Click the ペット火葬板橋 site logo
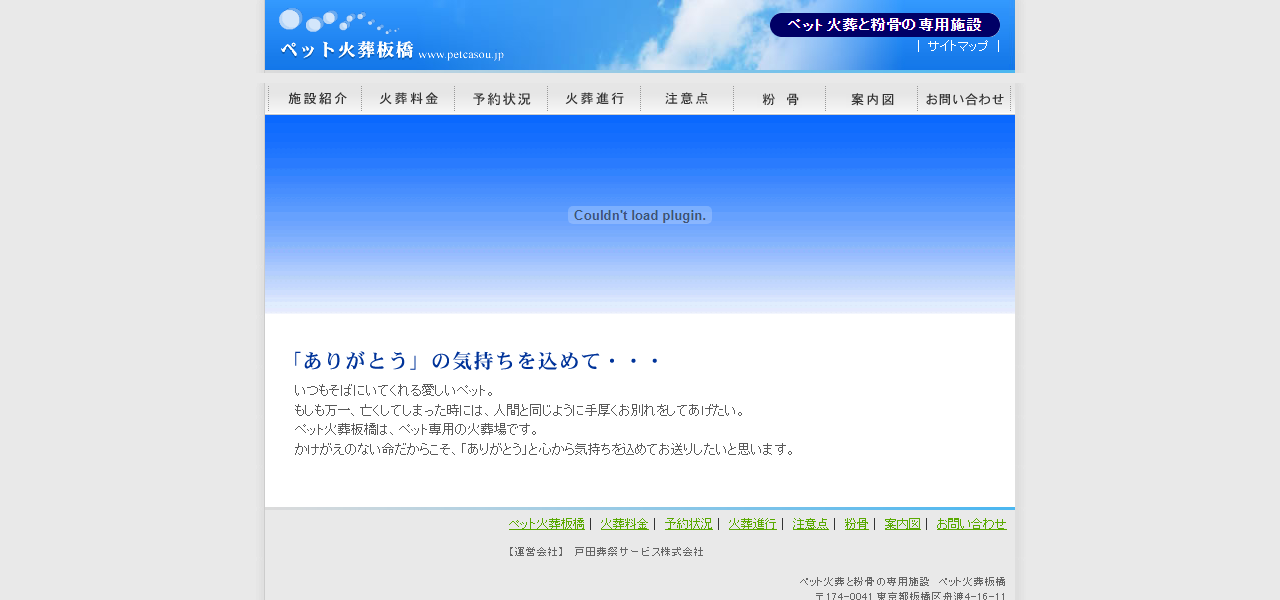The height and width of the screenshot is (600, 1280). [x=391, y=36]
